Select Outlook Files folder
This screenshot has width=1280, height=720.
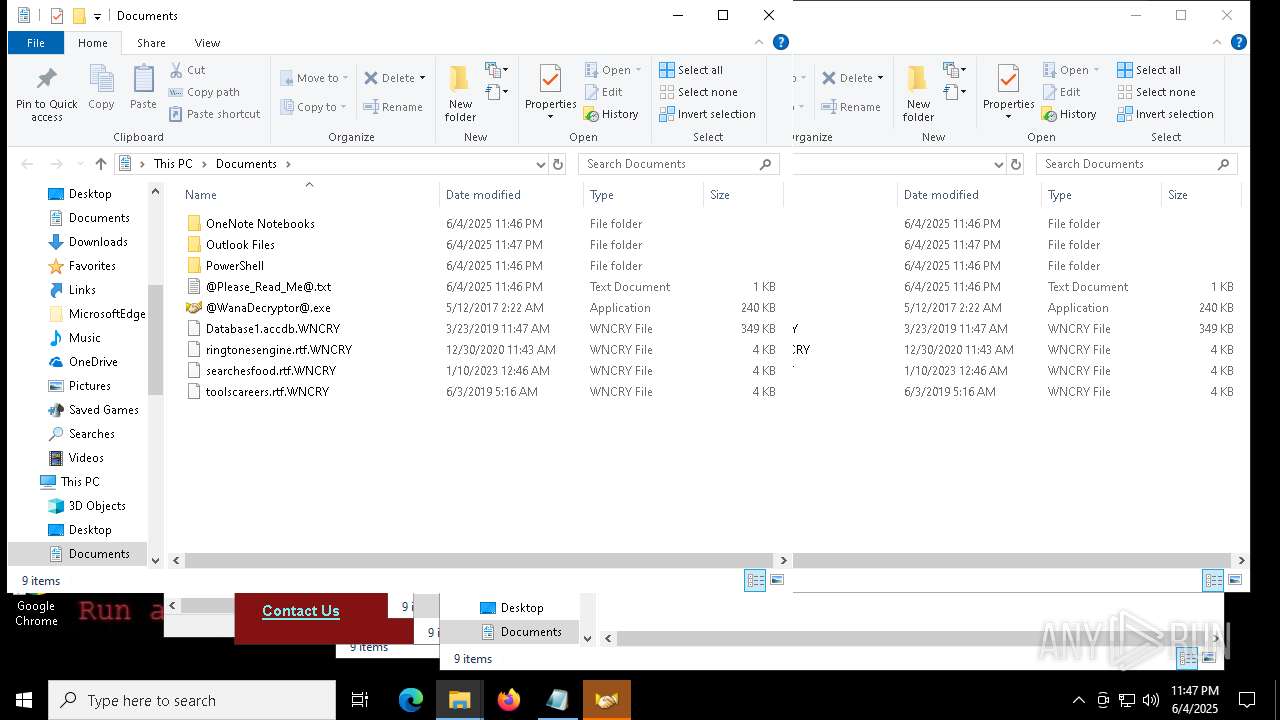(240, 245)
